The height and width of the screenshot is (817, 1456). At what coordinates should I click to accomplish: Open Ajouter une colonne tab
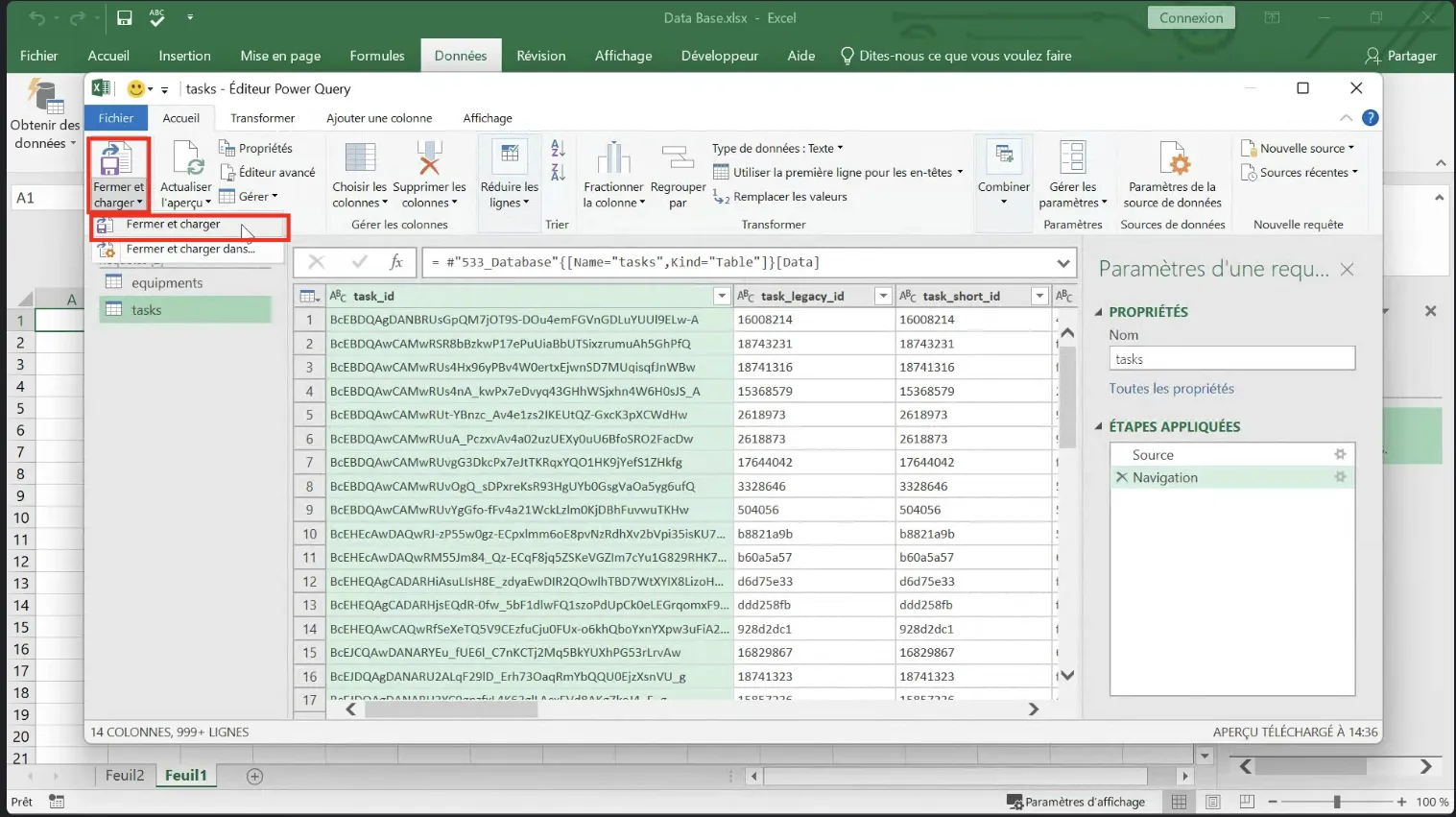point(379,118)
